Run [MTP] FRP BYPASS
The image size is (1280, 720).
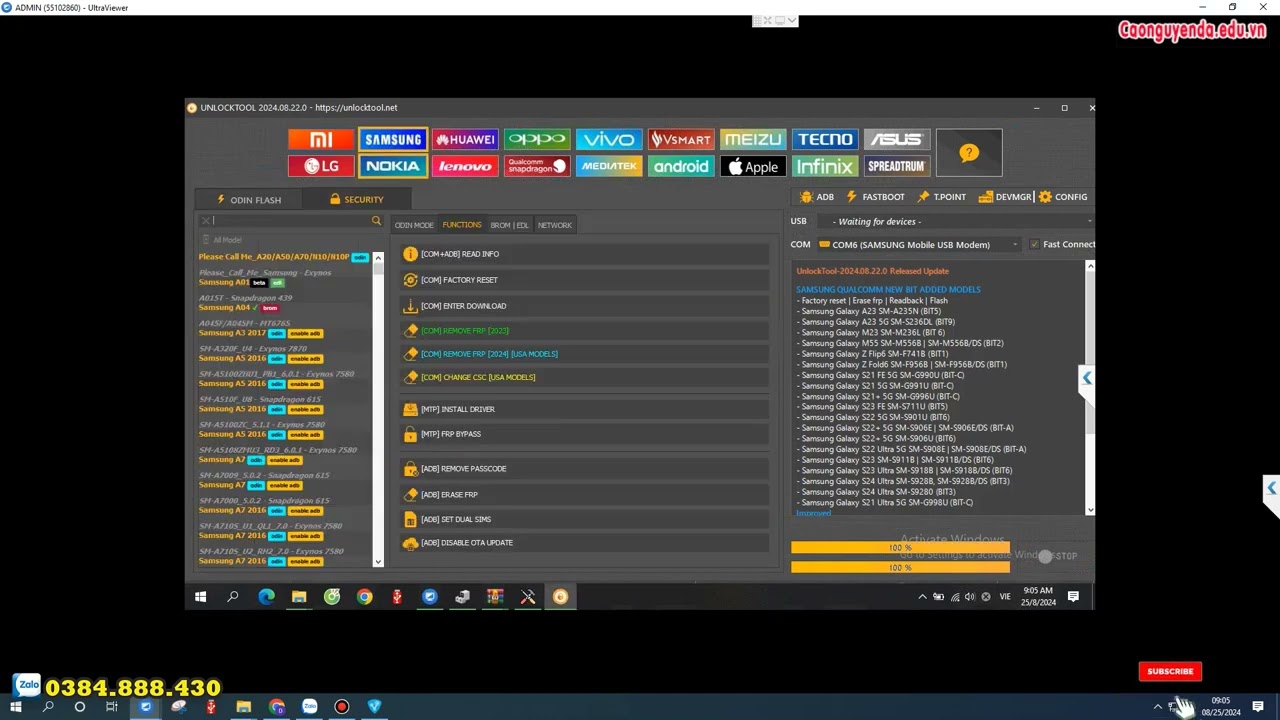tap(585, 434)
